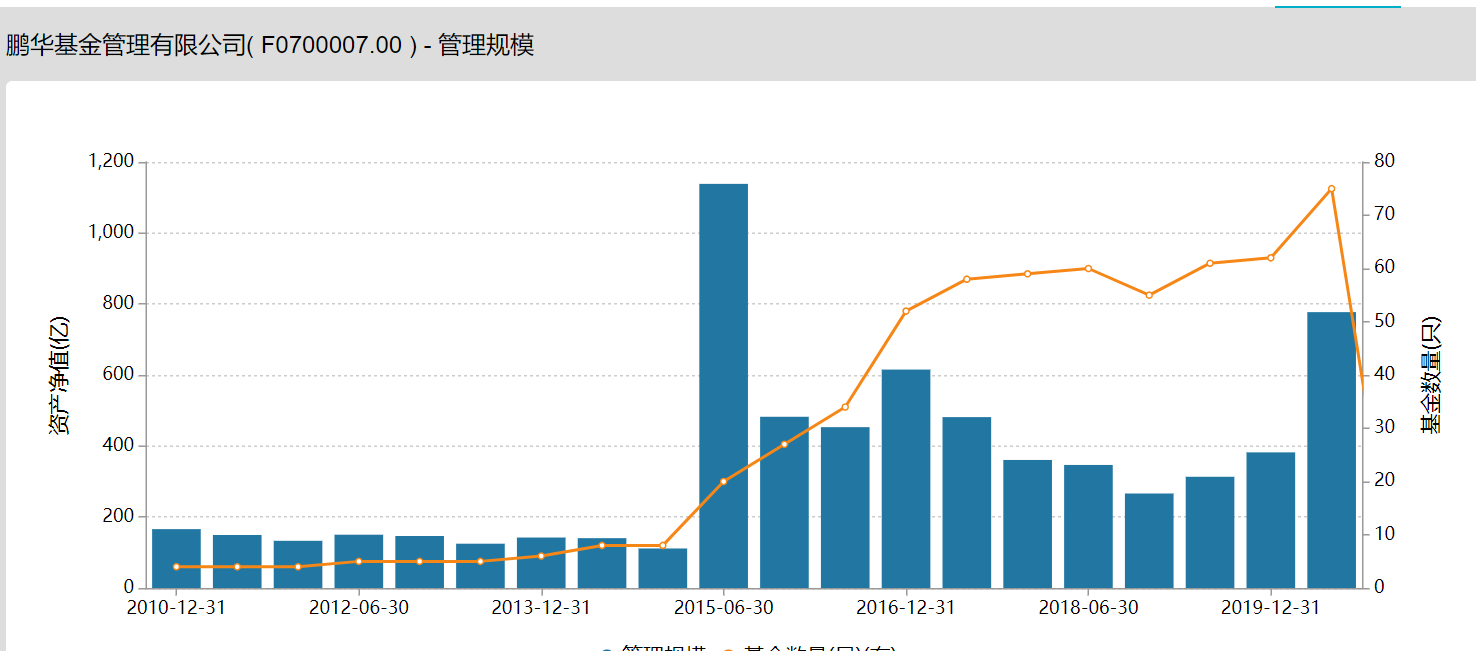Click the x-axis label 2013-12-31
The image size is (1476, 651).
(x=541, y=608)
